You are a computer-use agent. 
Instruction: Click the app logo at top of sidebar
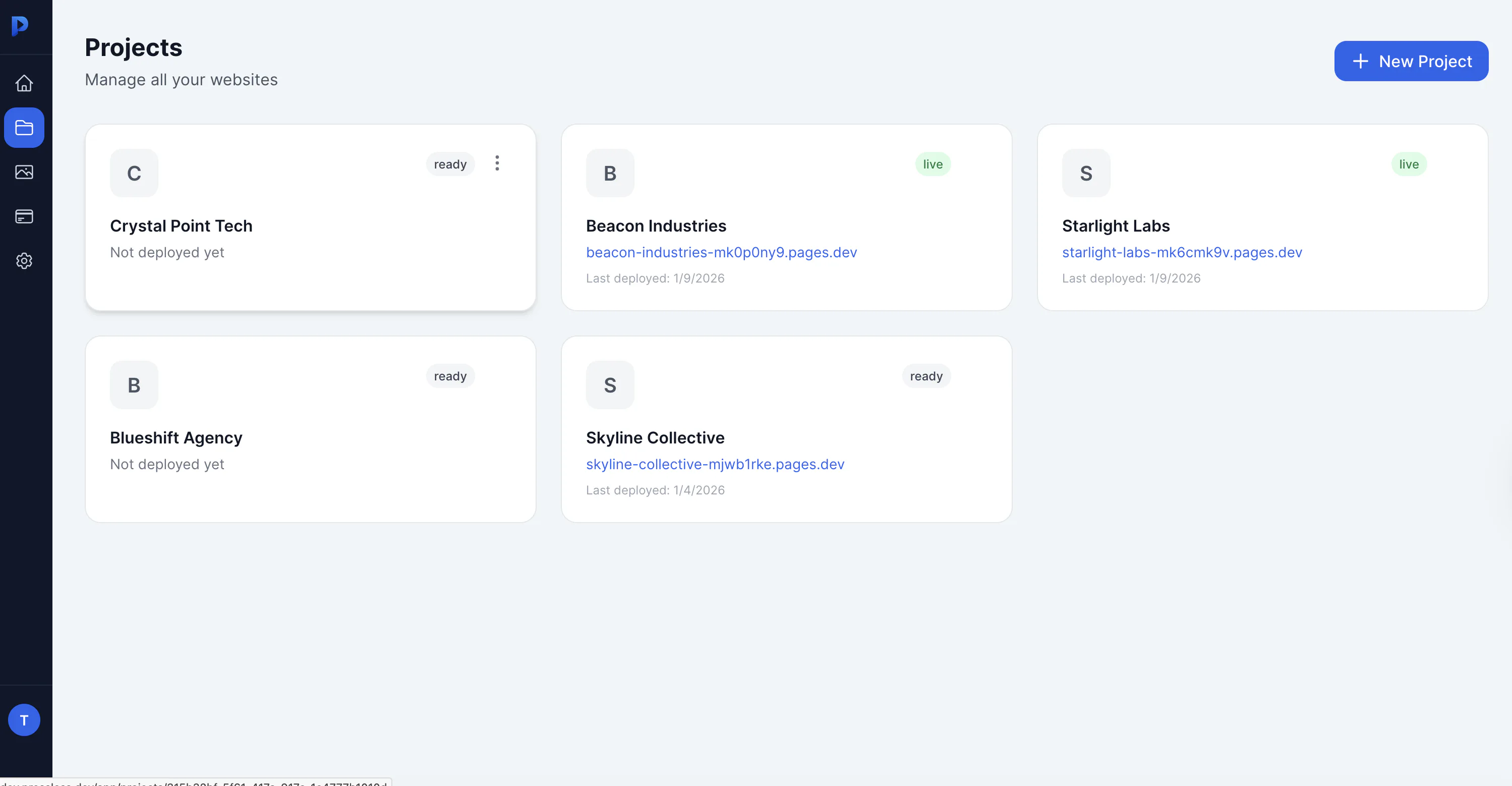tap(20, 26)
